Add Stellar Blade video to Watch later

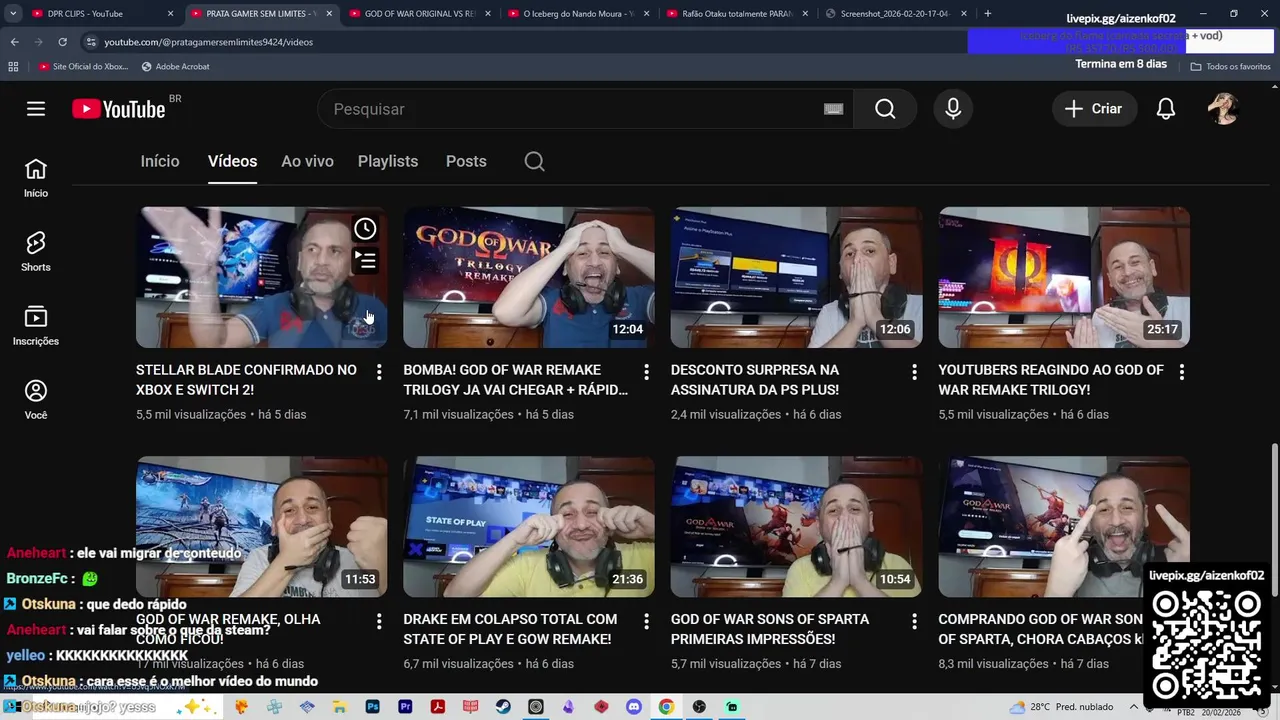tap(366, 229)
